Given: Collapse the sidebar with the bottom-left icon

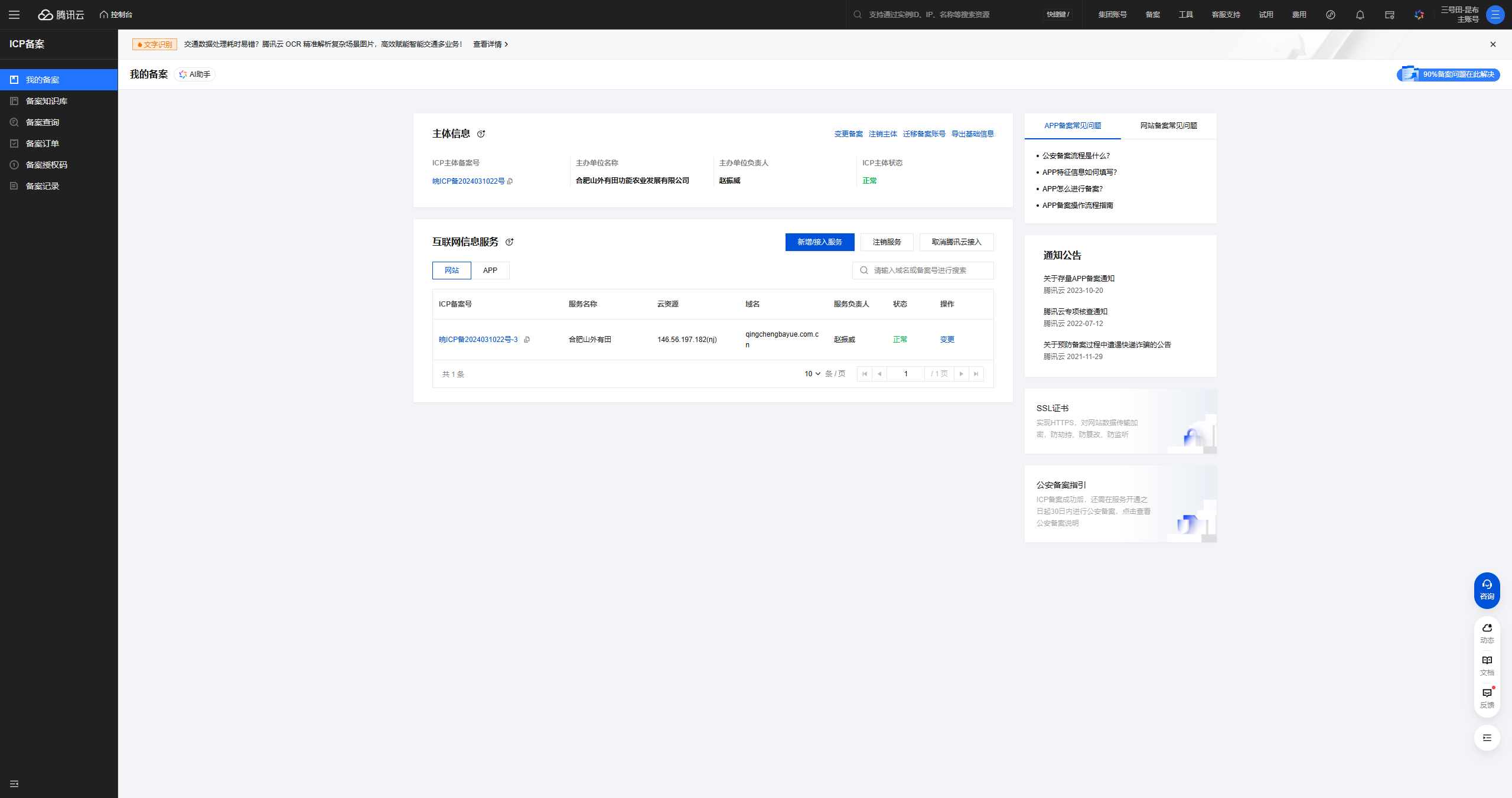Looking at the screenshot, I should point(14,784).
